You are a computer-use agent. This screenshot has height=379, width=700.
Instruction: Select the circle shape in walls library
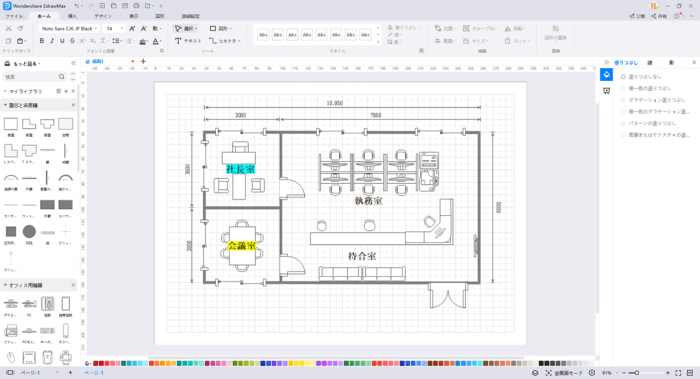tap(29, 232)
